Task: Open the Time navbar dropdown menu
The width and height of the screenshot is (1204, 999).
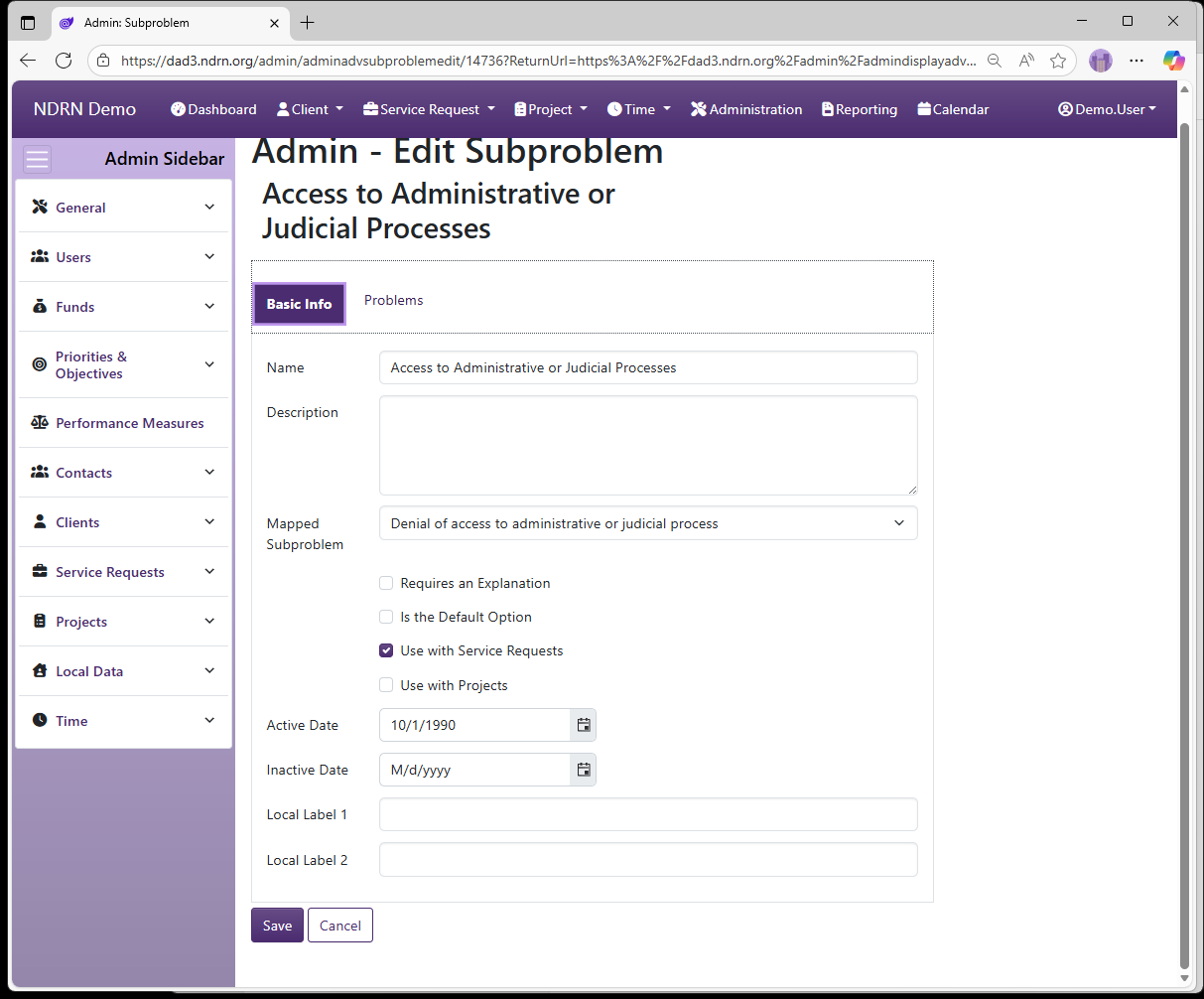Action: pos(639,109)
